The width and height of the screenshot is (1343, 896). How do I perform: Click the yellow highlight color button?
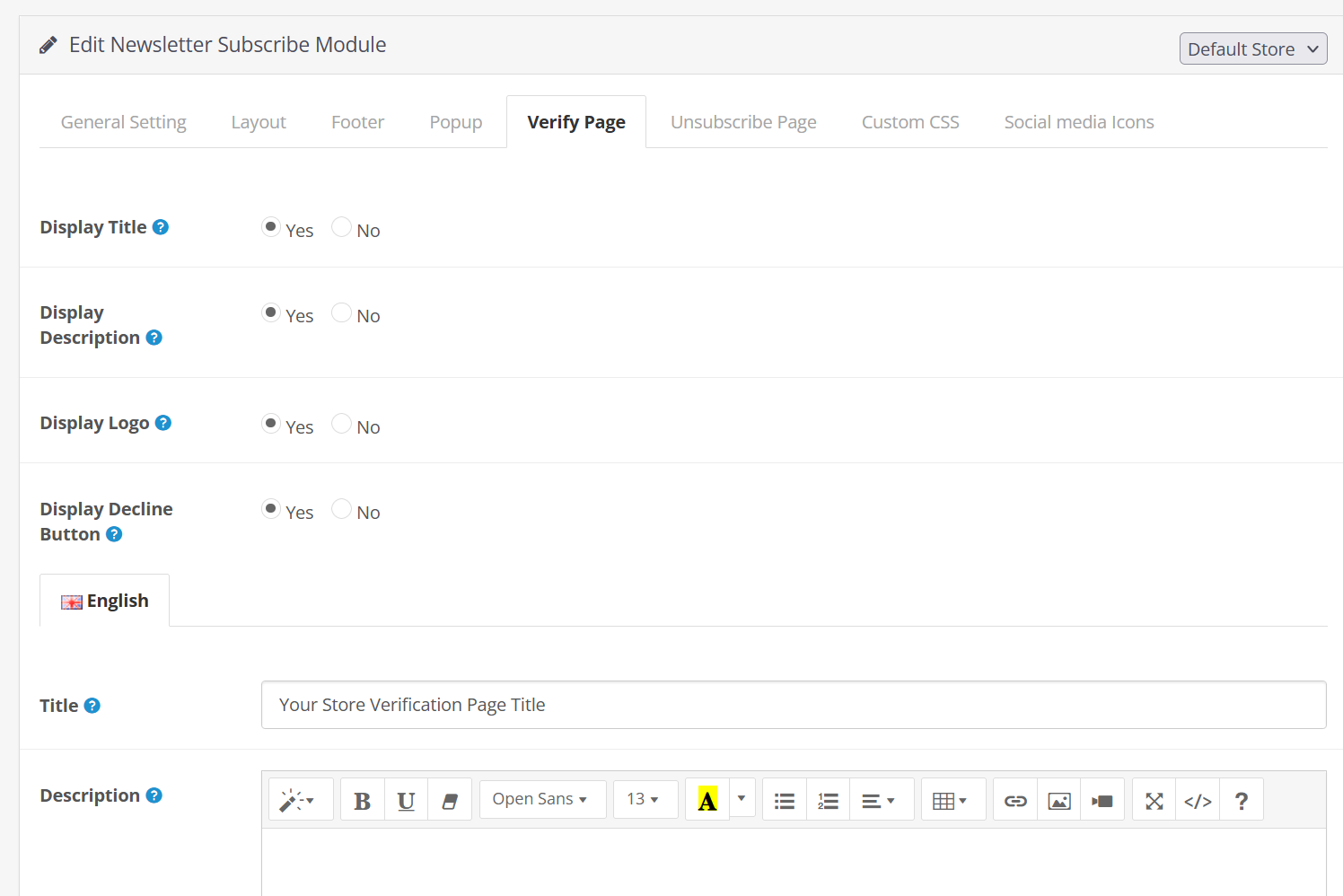coord(707,800)
